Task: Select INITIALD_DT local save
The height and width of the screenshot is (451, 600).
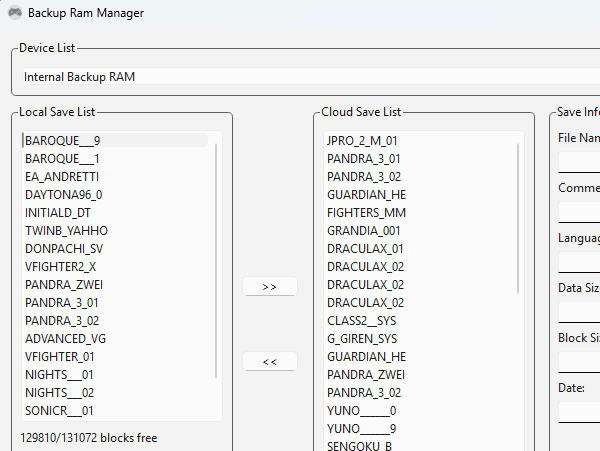Action: pyautogui.click(x=115, y=212)
